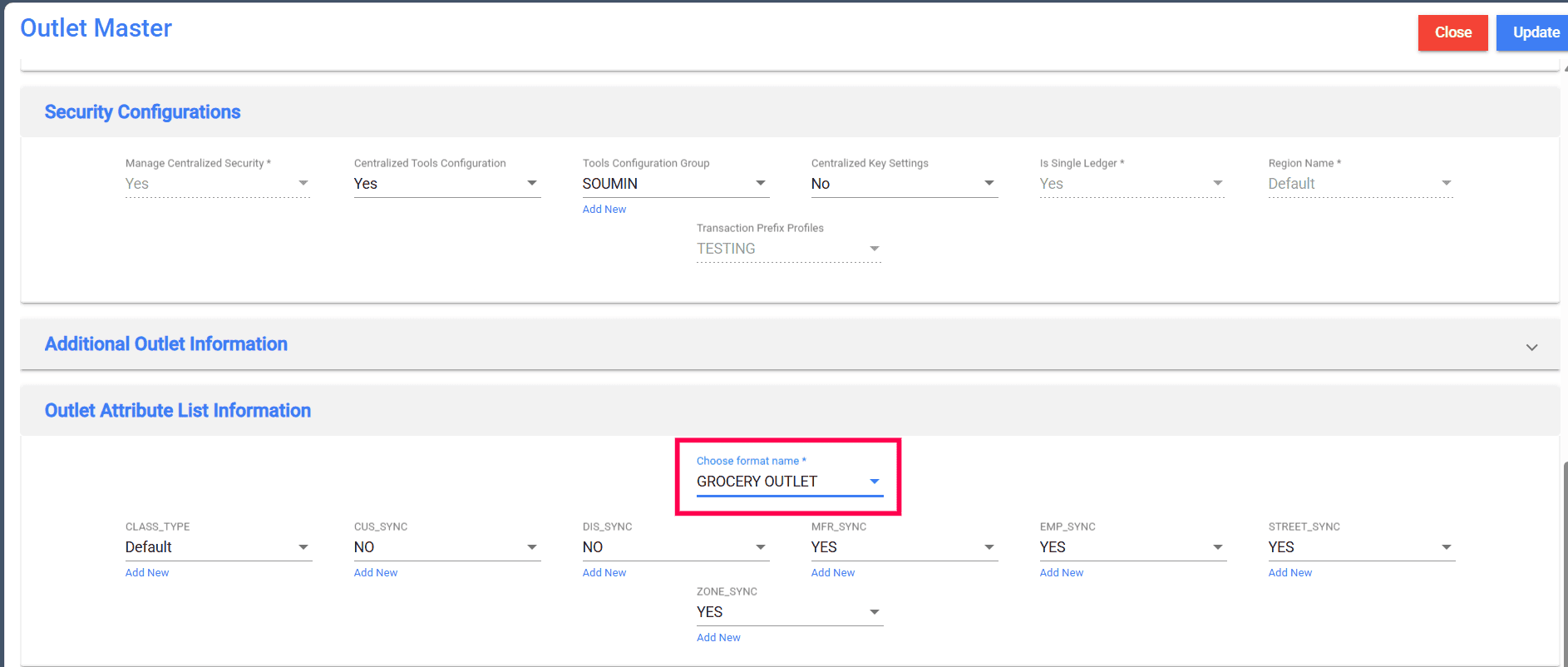
Task: Open the ZONE_SYNC dropdown
Action: 789,612
